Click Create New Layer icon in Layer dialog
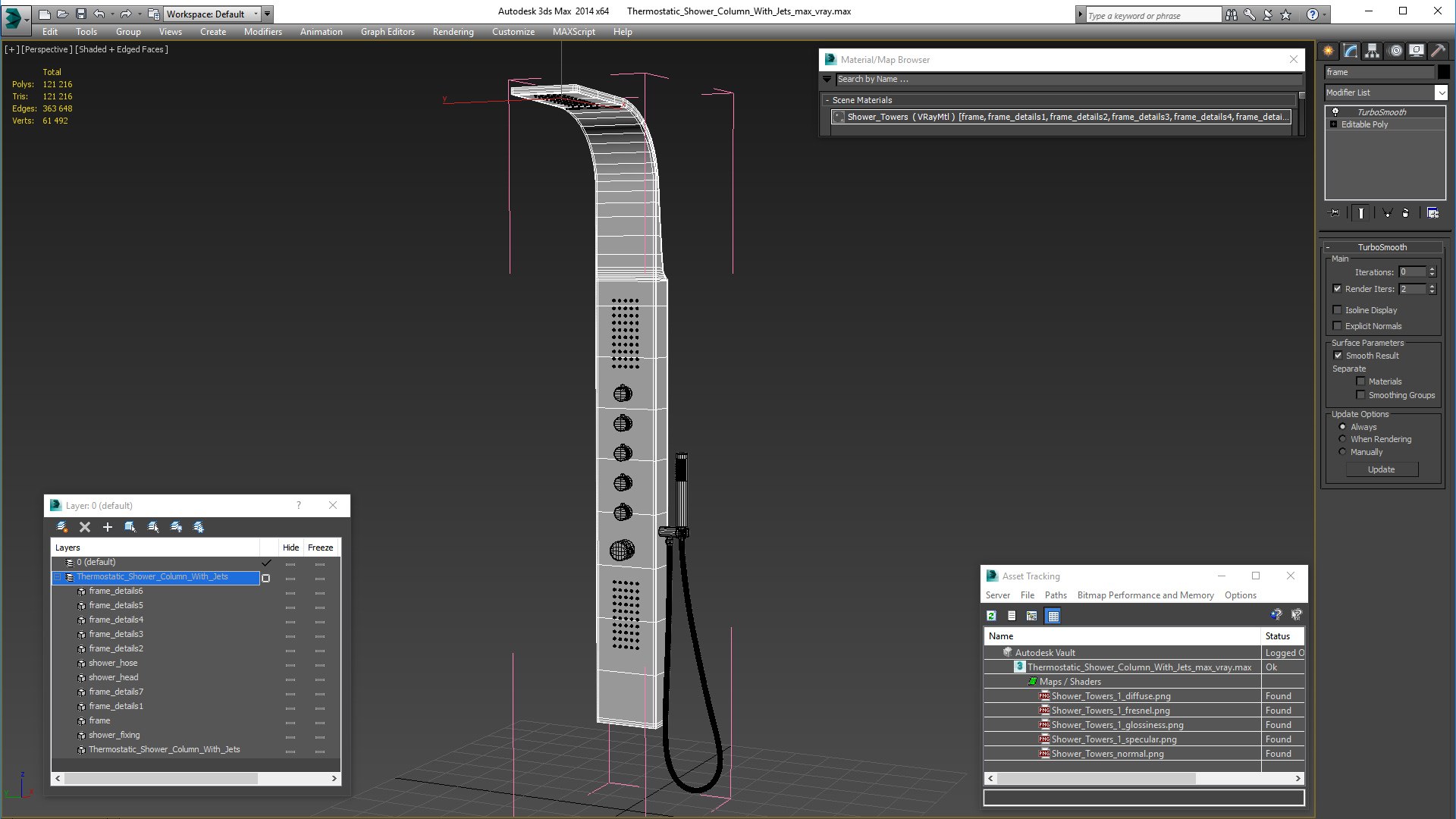This screenshot has width=1456, height=819. [x=62, y=527]
